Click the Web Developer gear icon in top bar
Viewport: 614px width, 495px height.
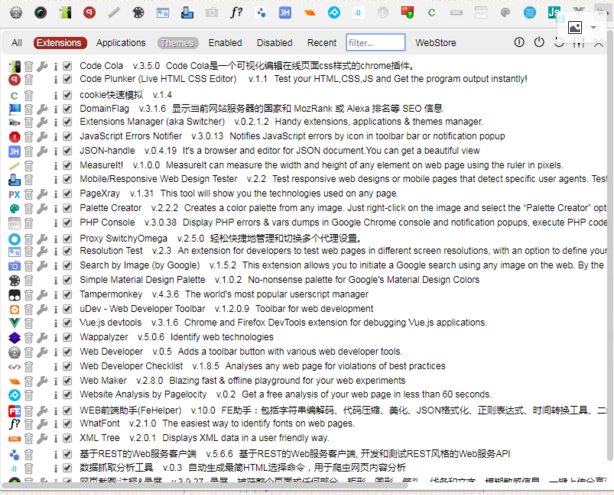(x=16, y=13)
